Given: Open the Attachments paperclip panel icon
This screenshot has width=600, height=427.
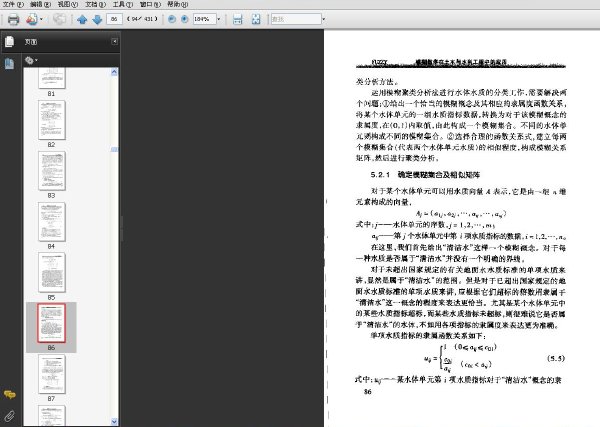Looking at the screenshot, I should pyautogui.click(x=10, y=416).
